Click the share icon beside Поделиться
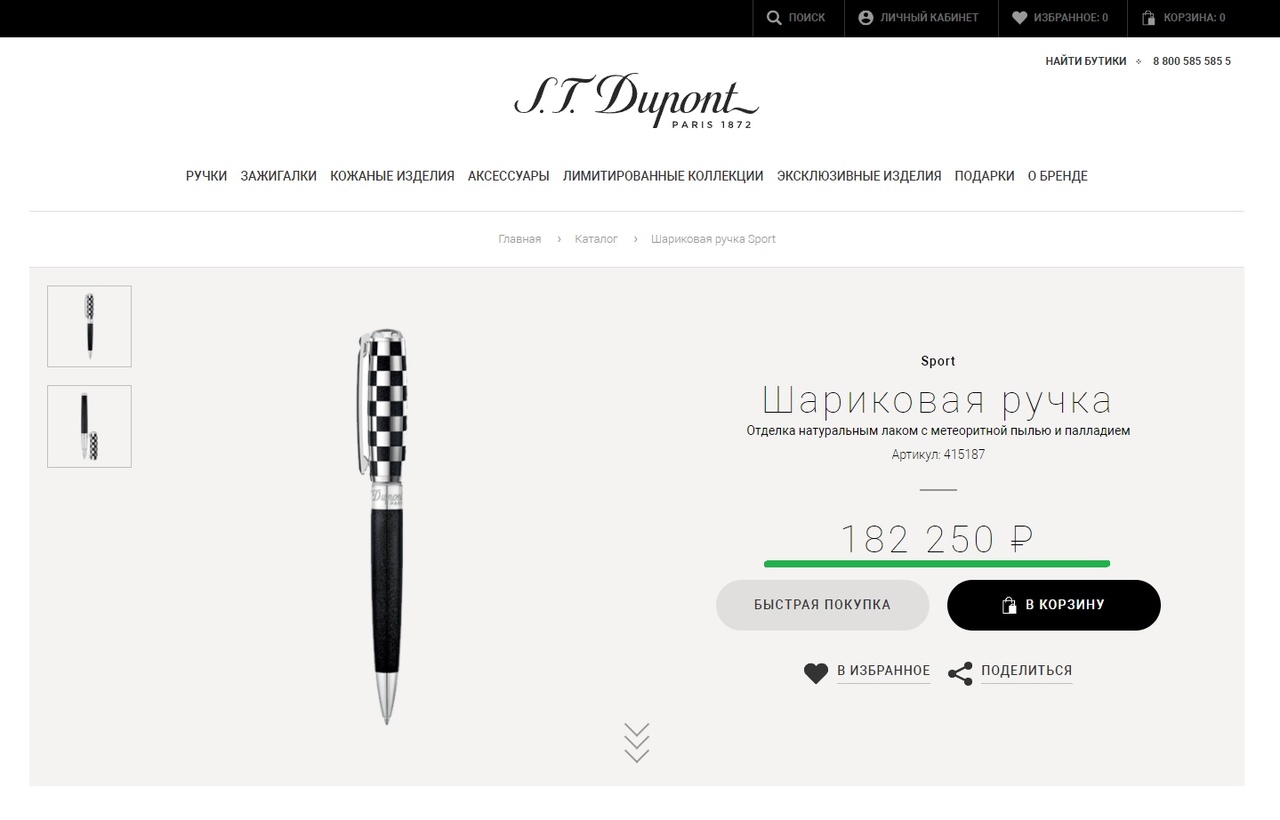Image resolution: width=1280 pixels, height=820 pixels. click(960, 674)
